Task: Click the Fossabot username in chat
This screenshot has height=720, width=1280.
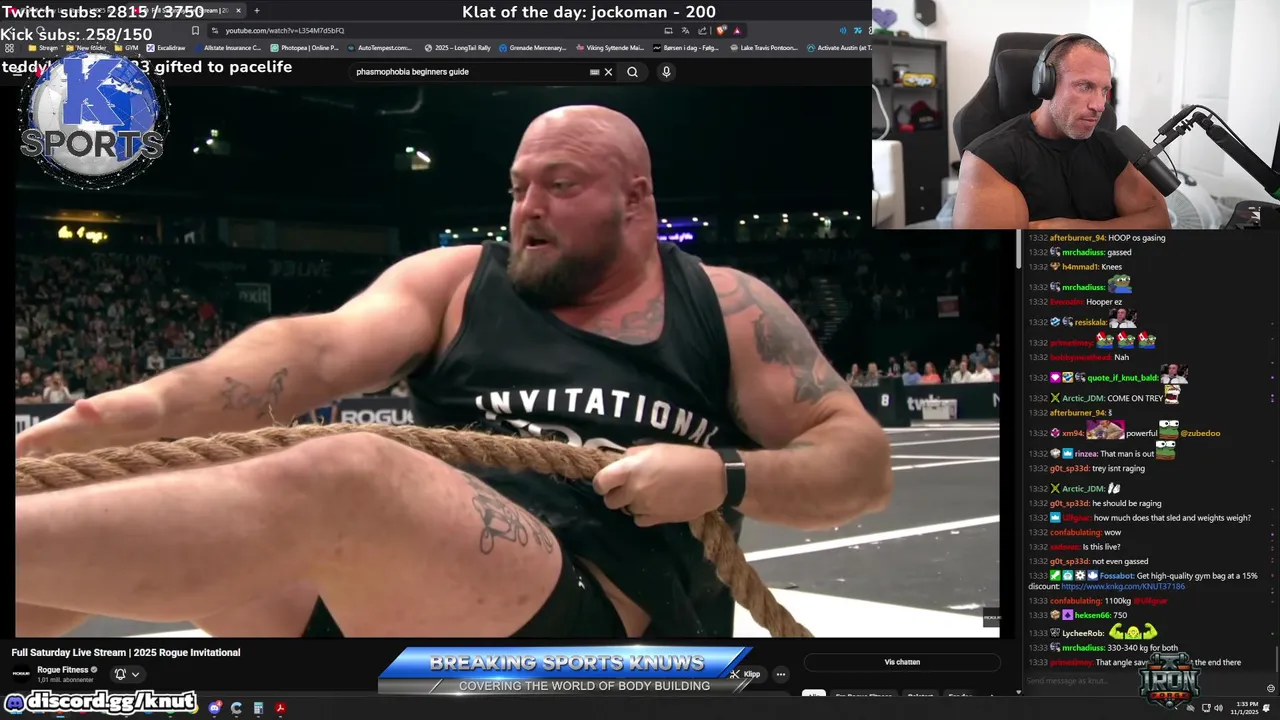Action: tap(1115, 576)
